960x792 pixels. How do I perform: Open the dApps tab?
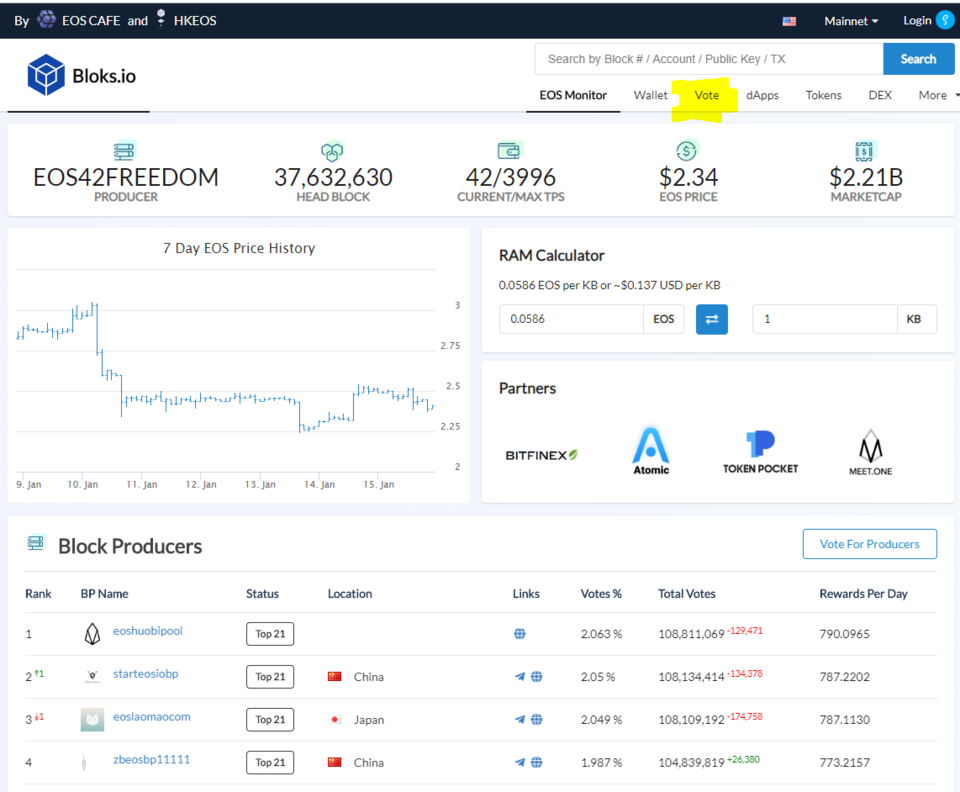762,95
